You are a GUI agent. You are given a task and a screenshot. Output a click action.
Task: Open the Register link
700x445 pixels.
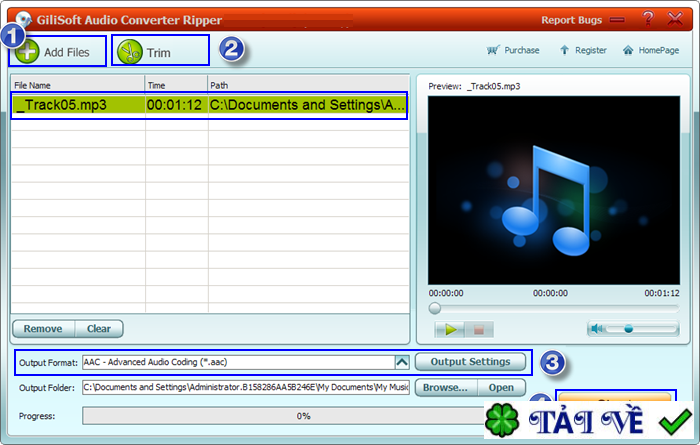click(583, 50)
